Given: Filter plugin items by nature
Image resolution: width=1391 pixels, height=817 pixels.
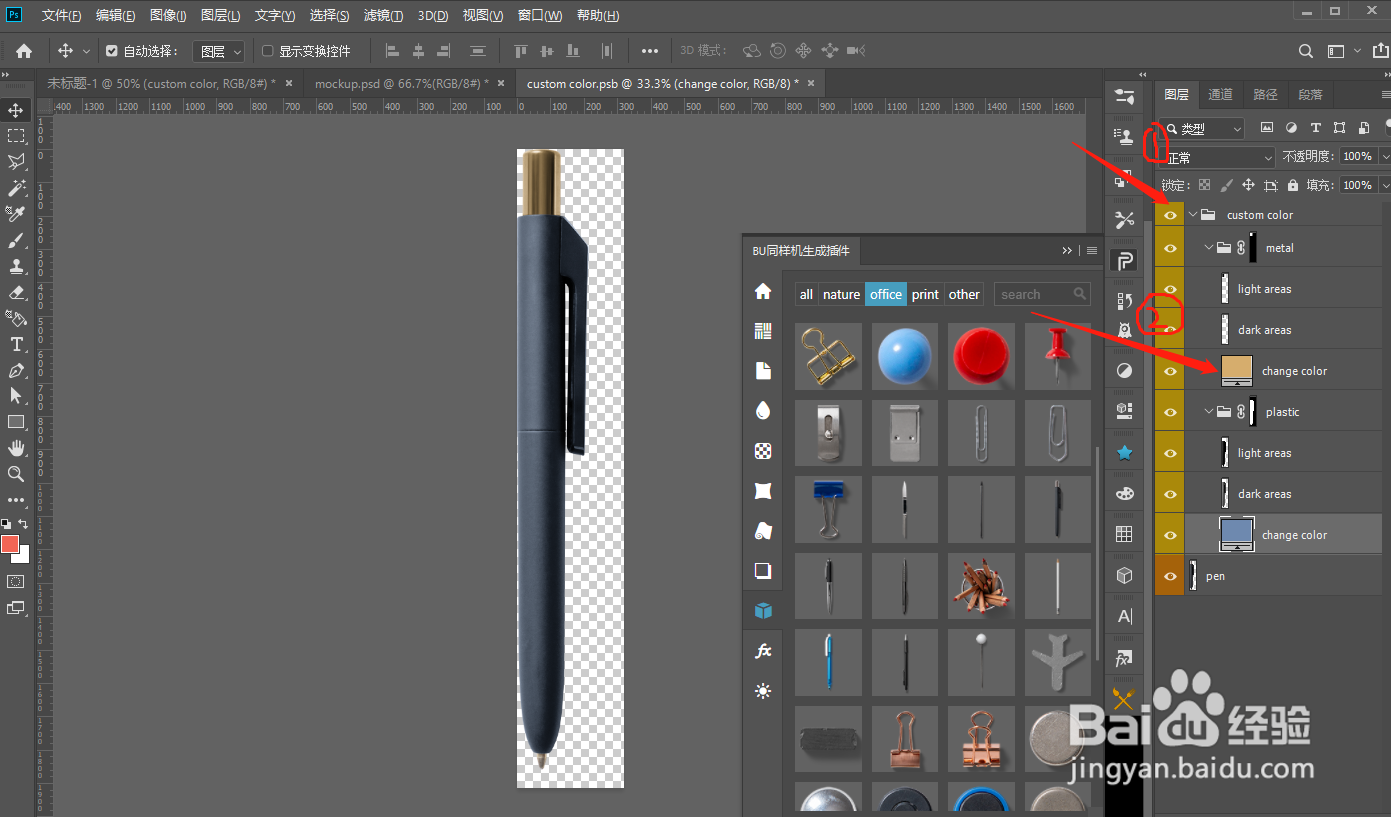Looking at the screenshot, I should point(841,294).
